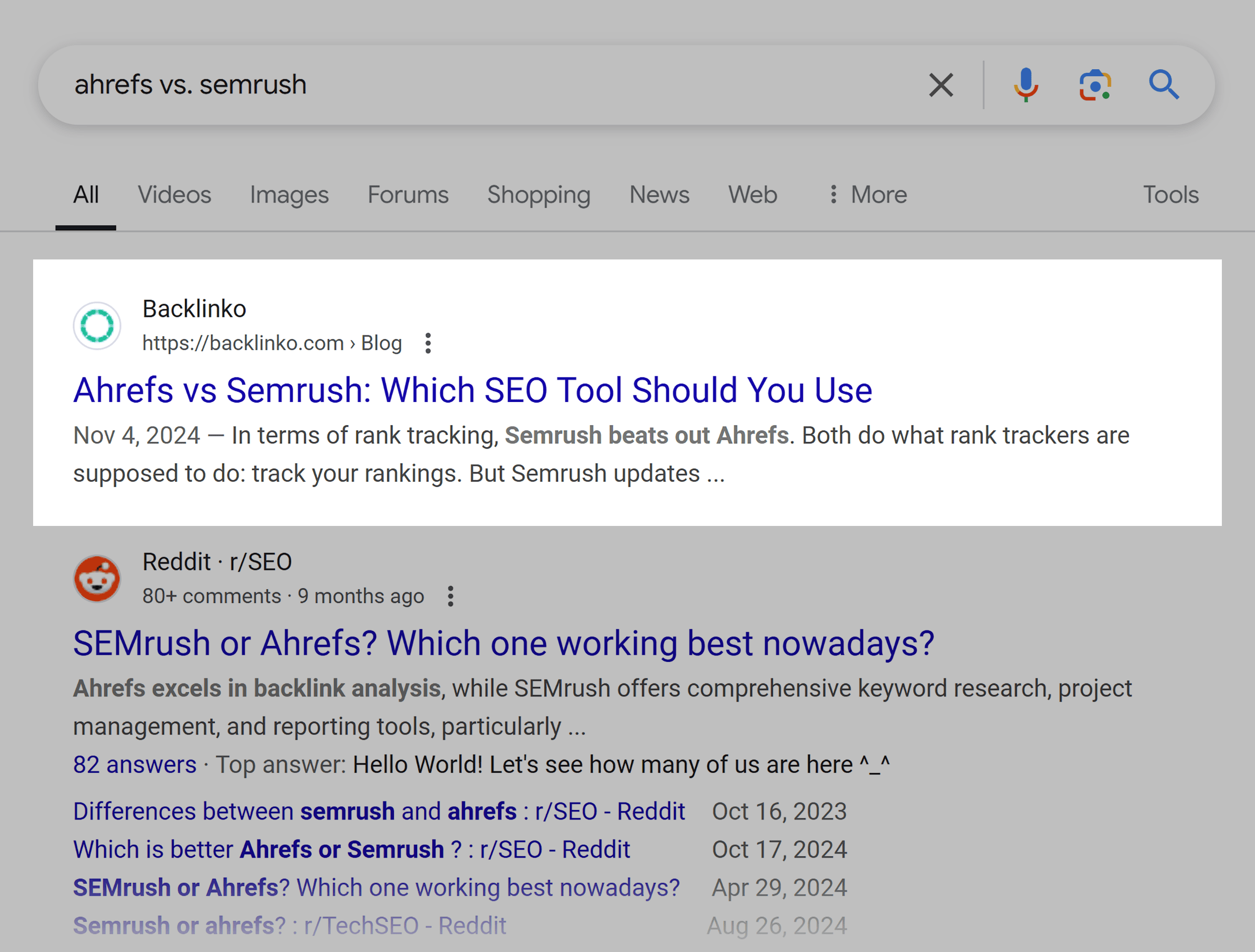Go to the News tab
The image size is (1255, 952).
659,195
